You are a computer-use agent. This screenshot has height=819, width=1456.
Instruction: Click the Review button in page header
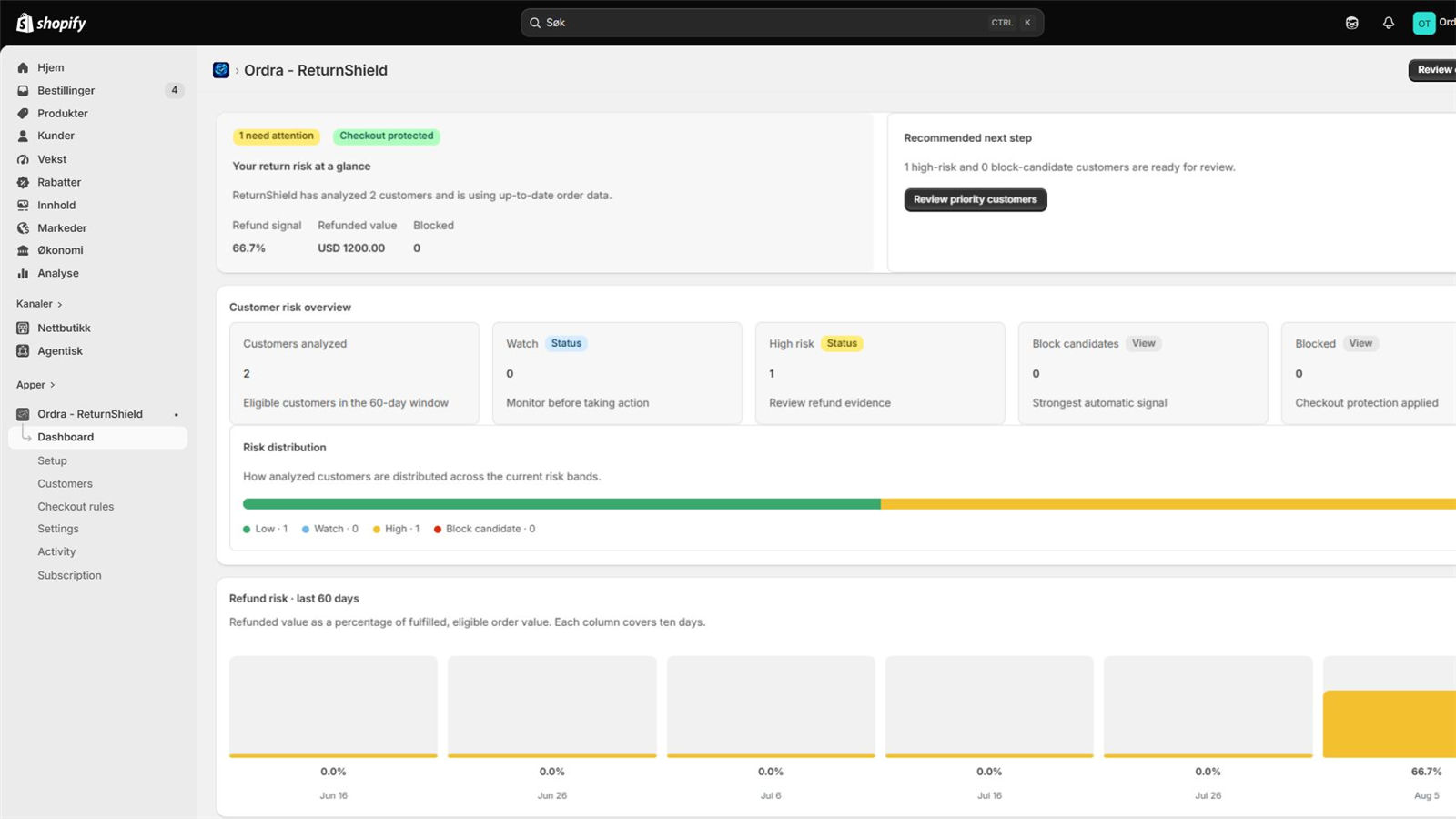(x=1433, y=70)
